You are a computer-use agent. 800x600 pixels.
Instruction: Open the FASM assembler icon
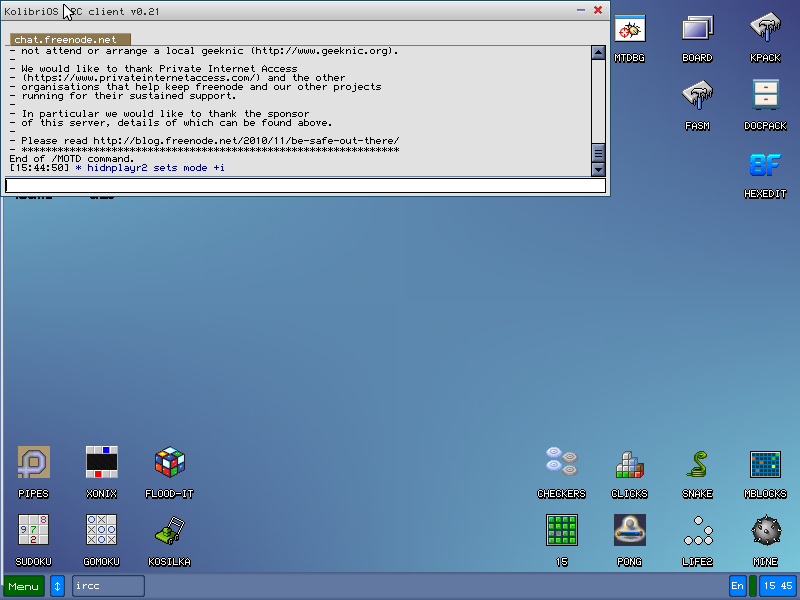[697, 97]
